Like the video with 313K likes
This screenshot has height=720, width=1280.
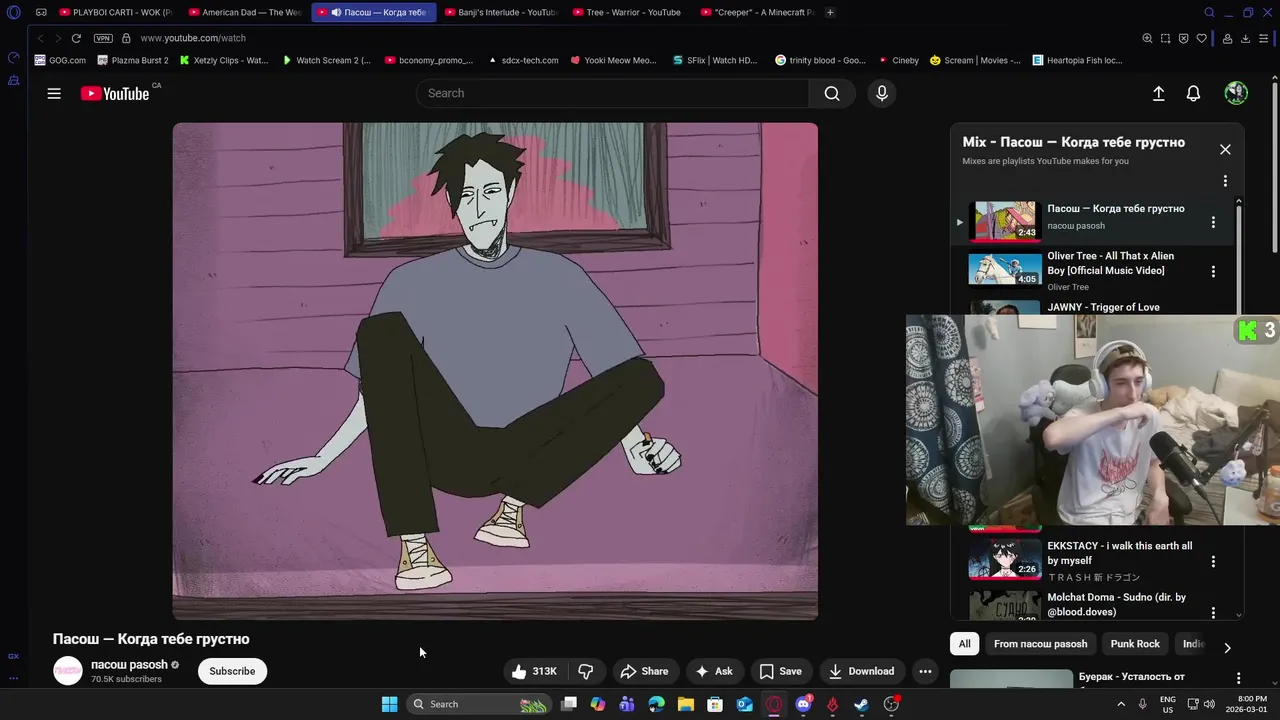click(x=535, y=671)
